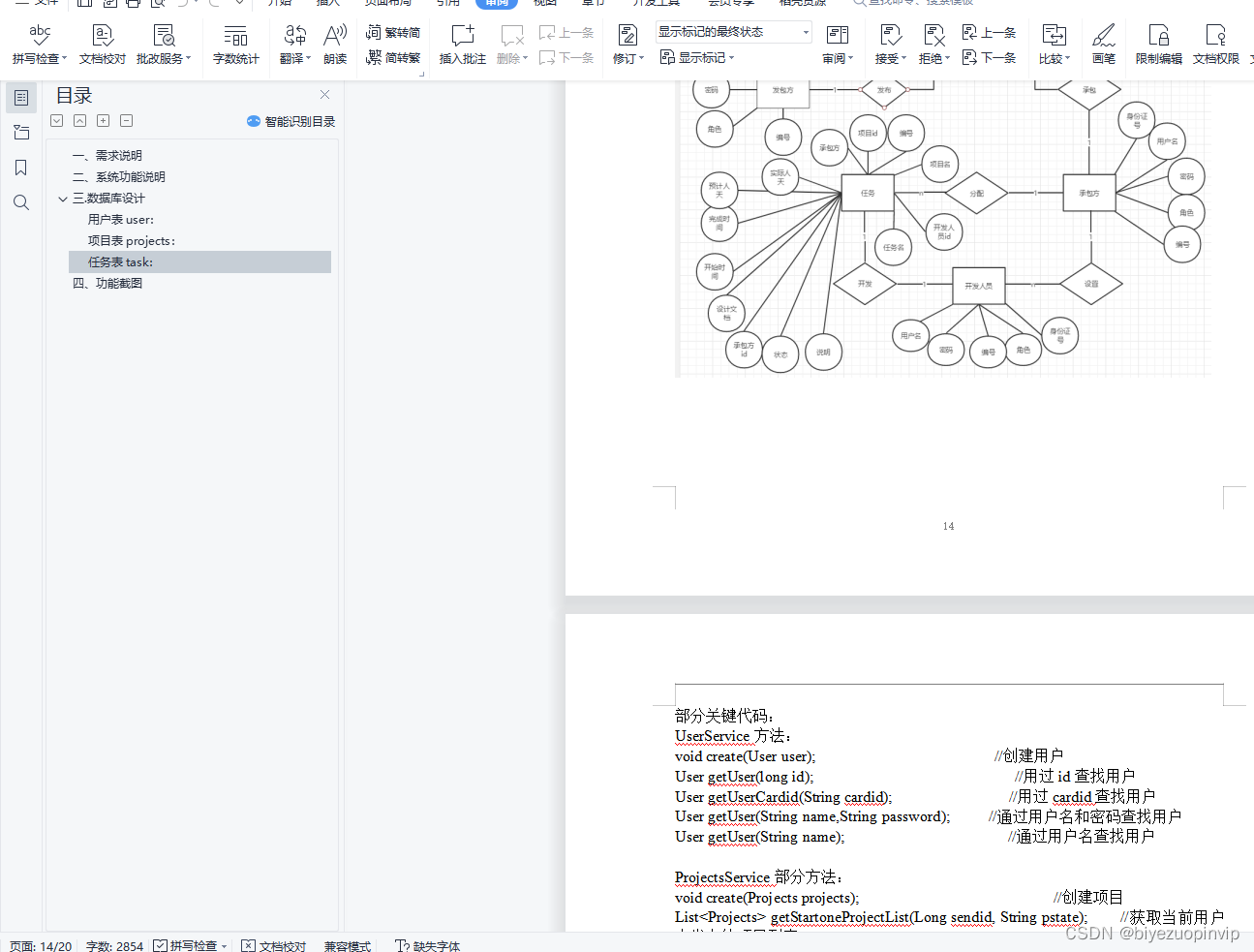Collapse the 三.数据库设计 tree node

pyautogui.click(x=63, y=199)
